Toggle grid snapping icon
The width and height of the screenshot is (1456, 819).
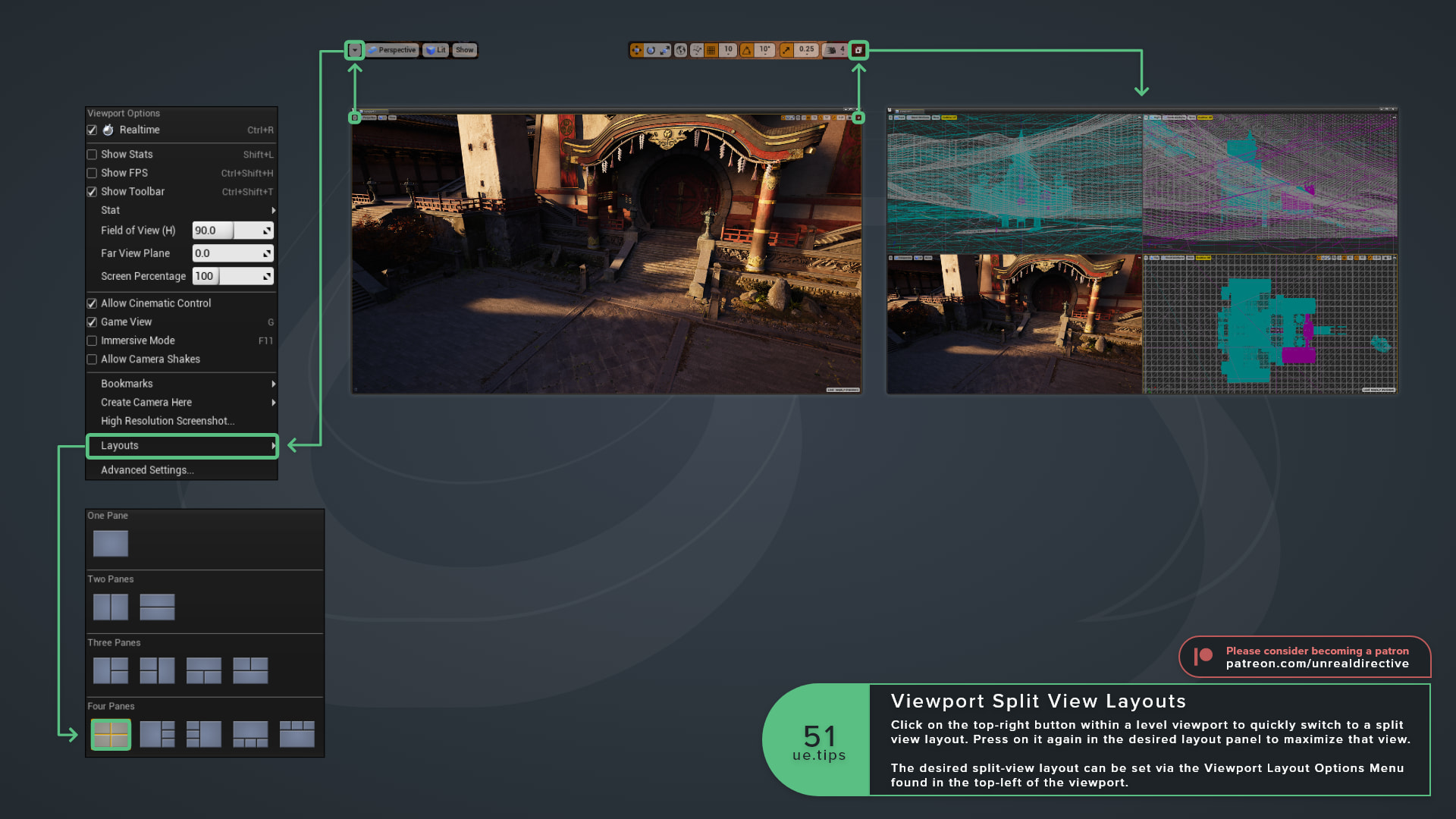(x=711, y=50)
